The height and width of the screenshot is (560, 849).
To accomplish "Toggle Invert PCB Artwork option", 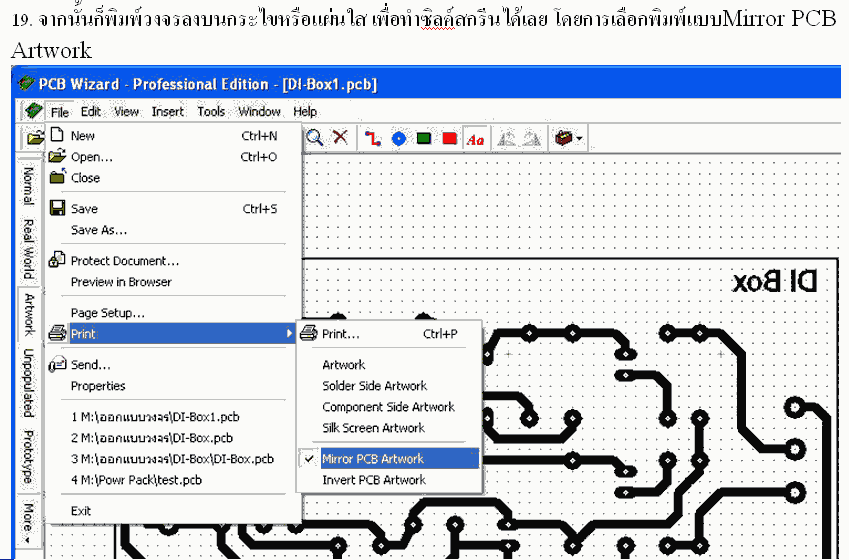I will pos(389,480).
